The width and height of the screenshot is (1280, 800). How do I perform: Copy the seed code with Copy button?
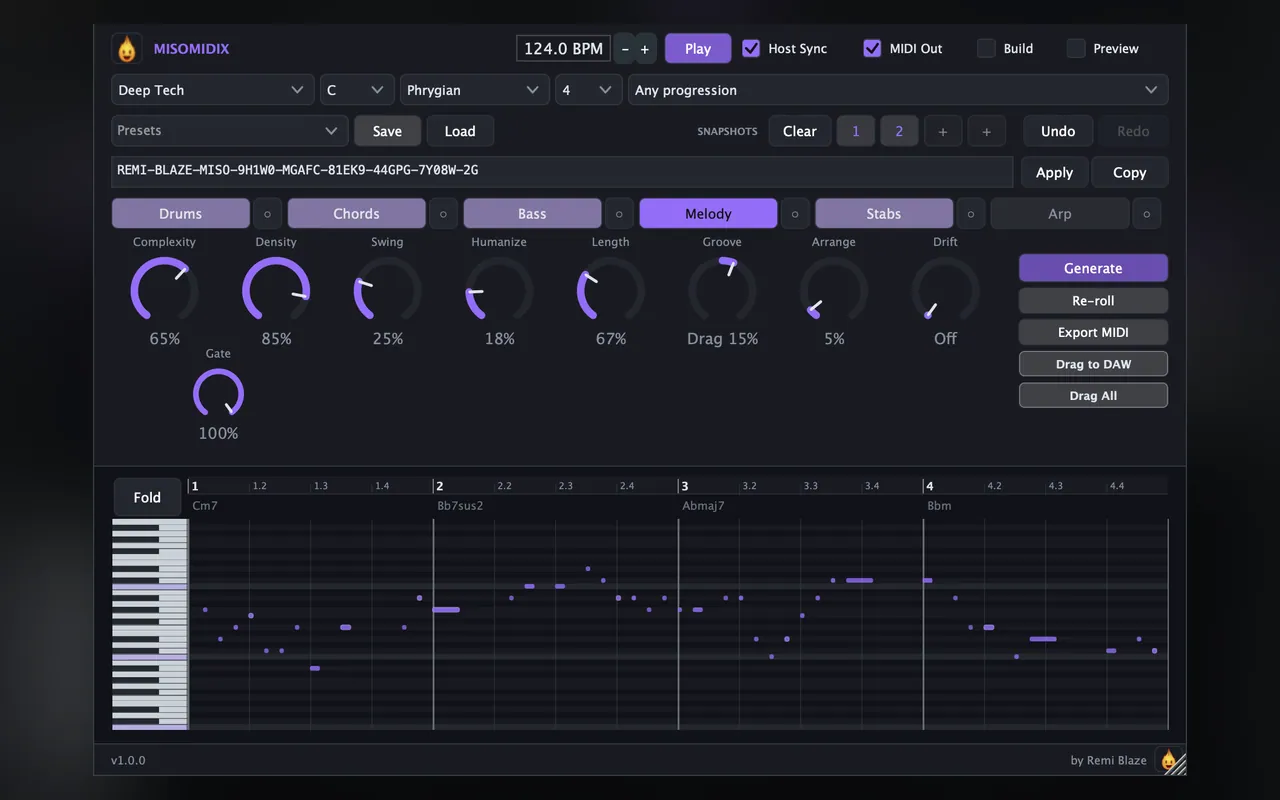point(1130,172)
